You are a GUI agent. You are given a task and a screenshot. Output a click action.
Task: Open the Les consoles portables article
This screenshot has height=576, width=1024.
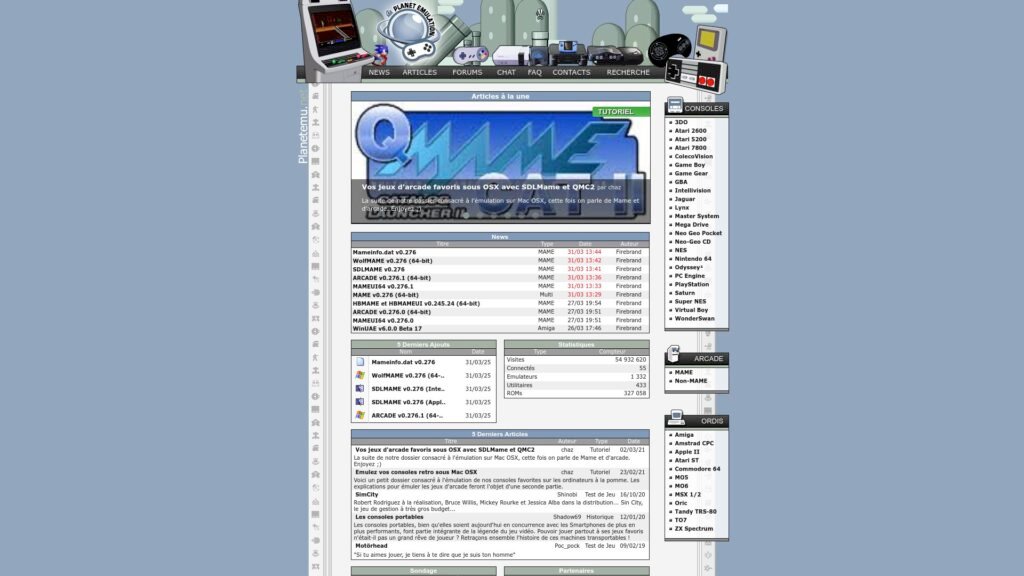[389, 517]
